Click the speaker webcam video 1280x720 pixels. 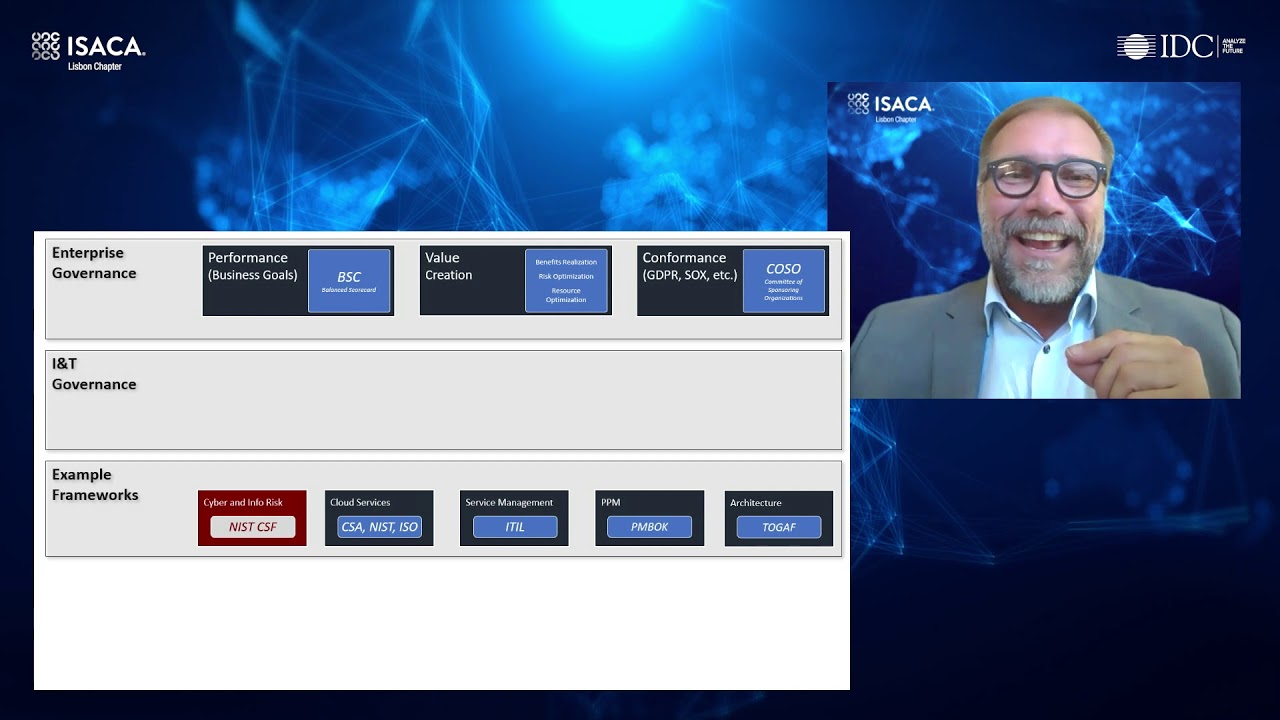pyautogui.click(x=1034, y=240)
